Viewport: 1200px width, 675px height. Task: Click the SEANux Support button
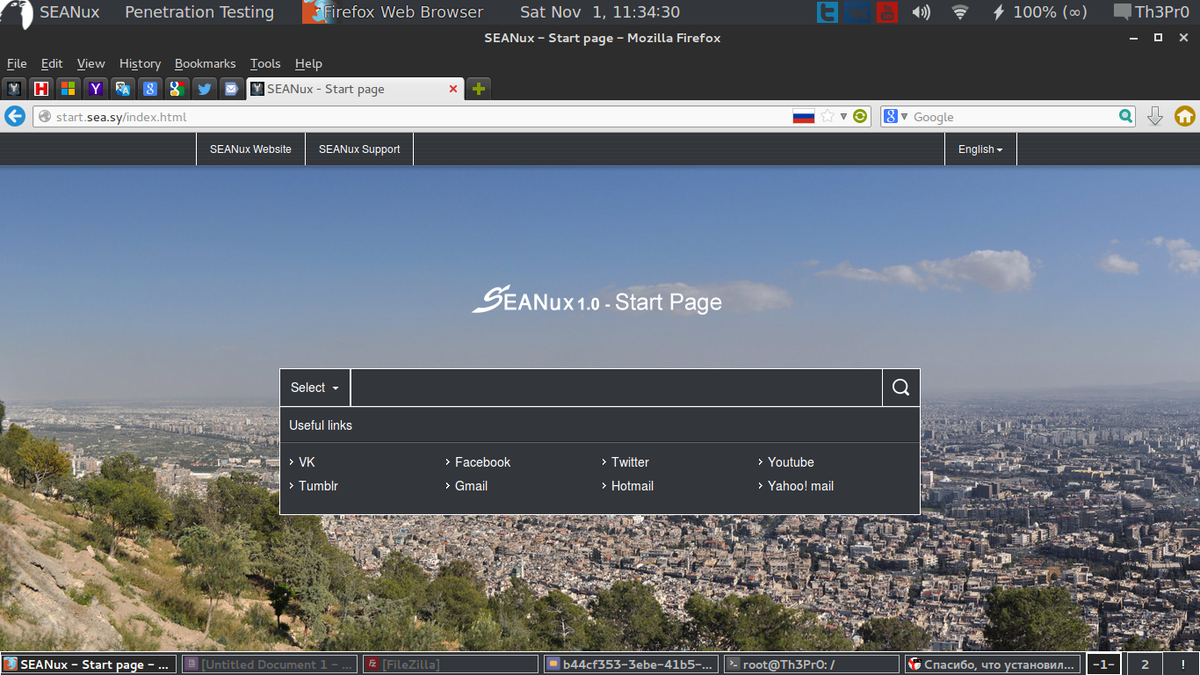359,148
